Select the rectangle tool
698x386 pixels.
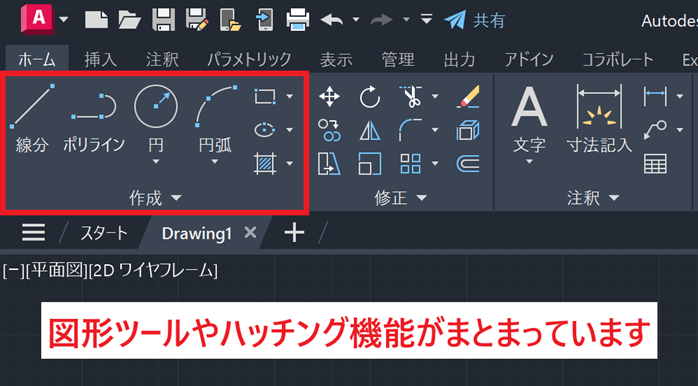click(x=265, y=96)
